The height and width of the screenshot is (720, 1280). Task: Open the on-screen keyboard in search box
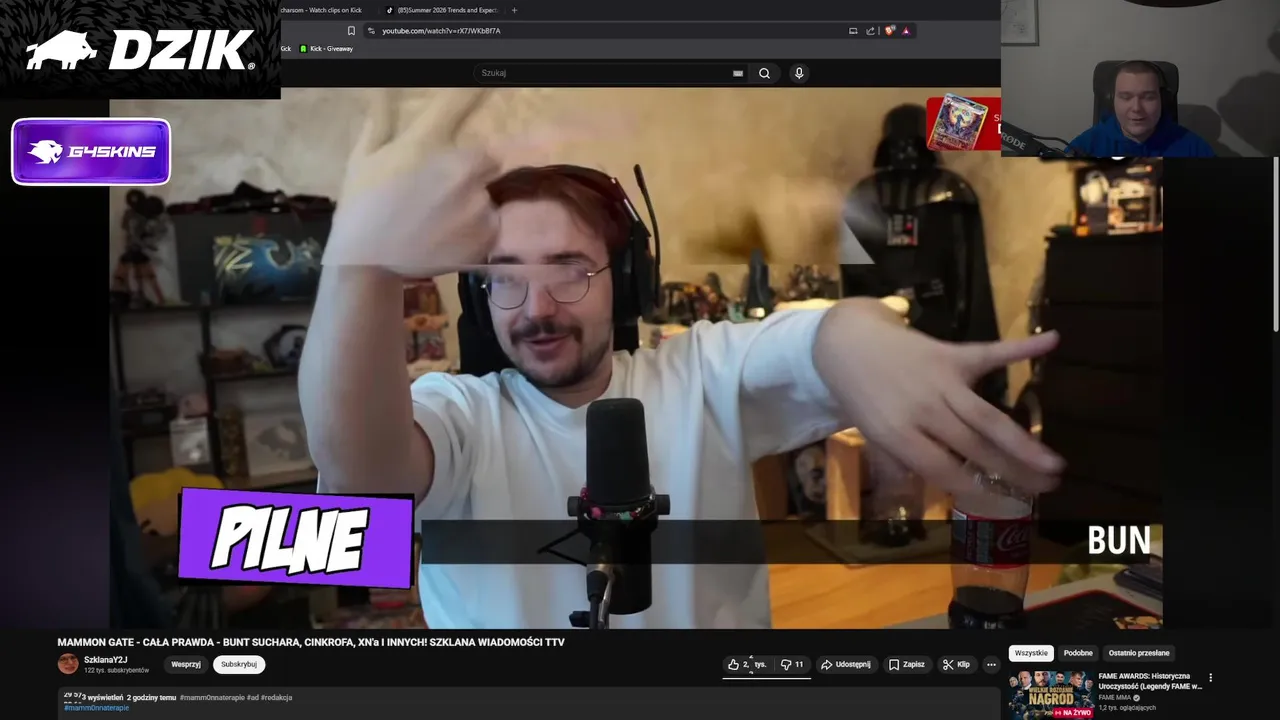click(x=738, y=73)
